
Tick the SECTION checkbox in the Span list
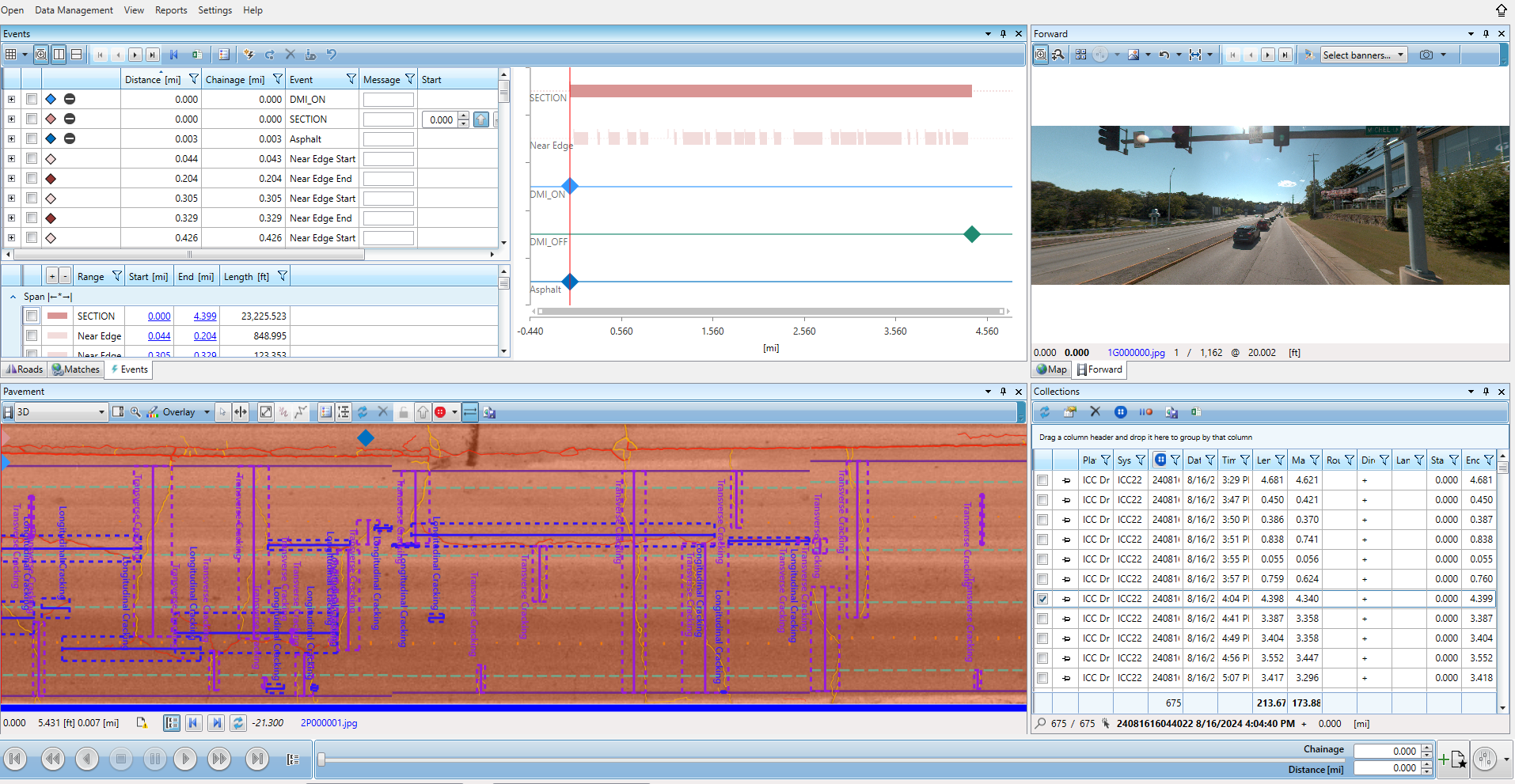coord(32,315)
